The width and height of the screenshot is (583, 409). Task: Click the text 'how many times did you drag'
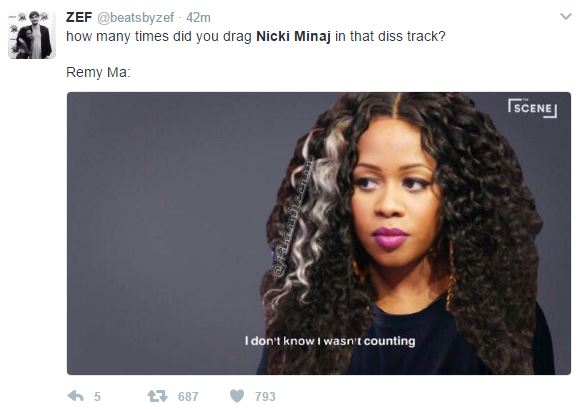159,36
